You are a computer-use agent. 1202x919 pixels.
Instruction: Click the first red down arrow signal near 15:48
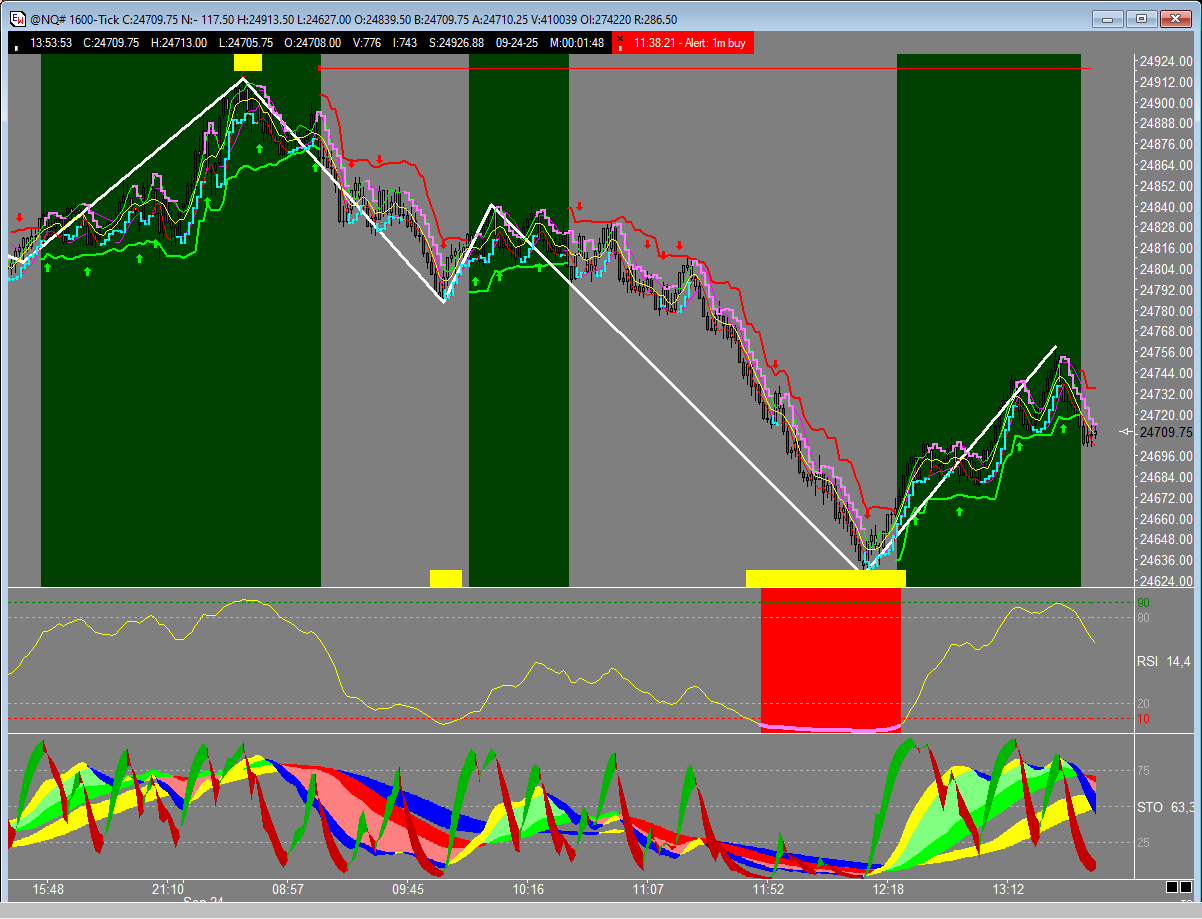coord(20,217)
